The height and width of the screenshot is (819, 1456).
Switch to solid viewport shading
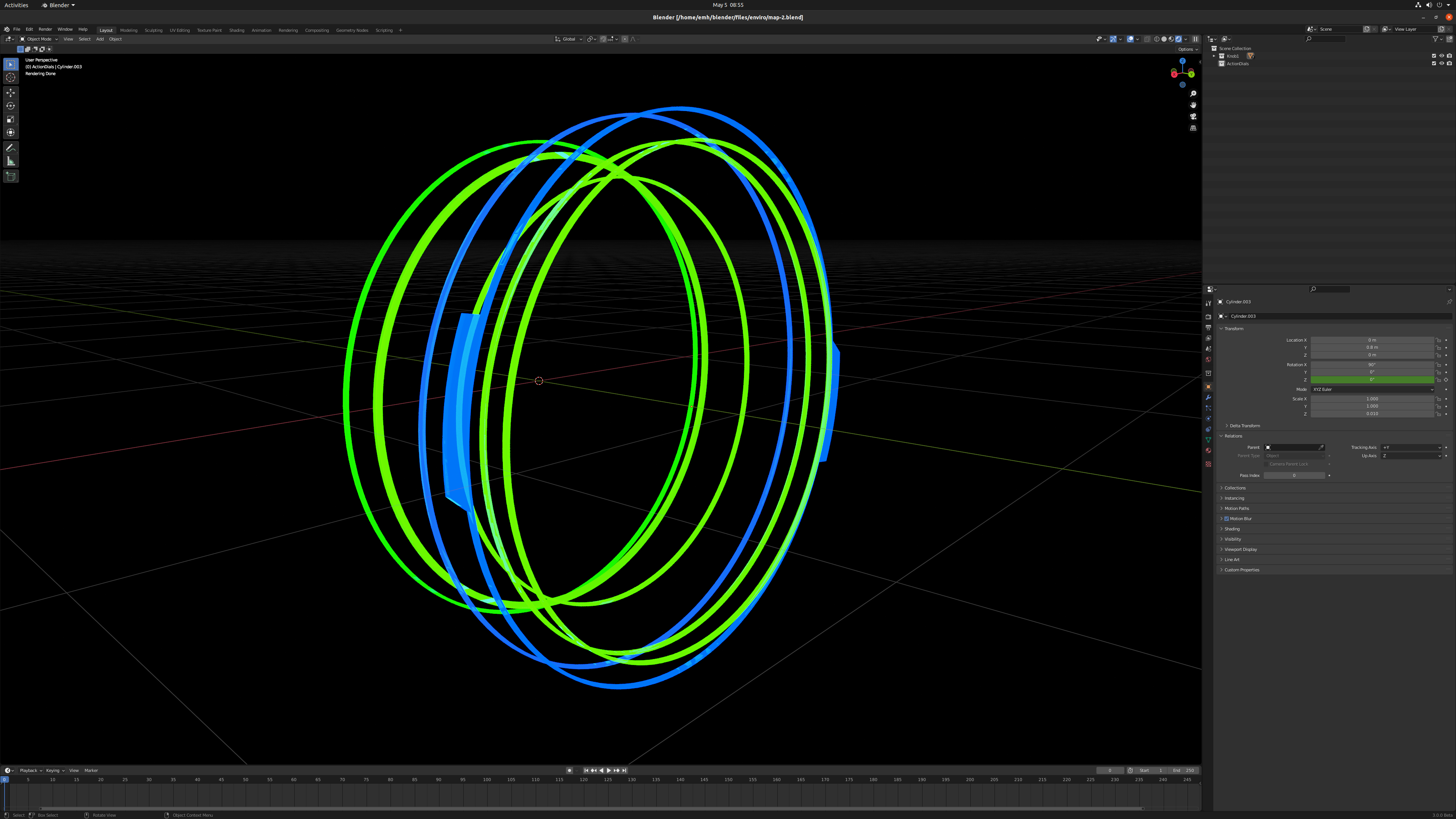click(x=1164, y=39)
